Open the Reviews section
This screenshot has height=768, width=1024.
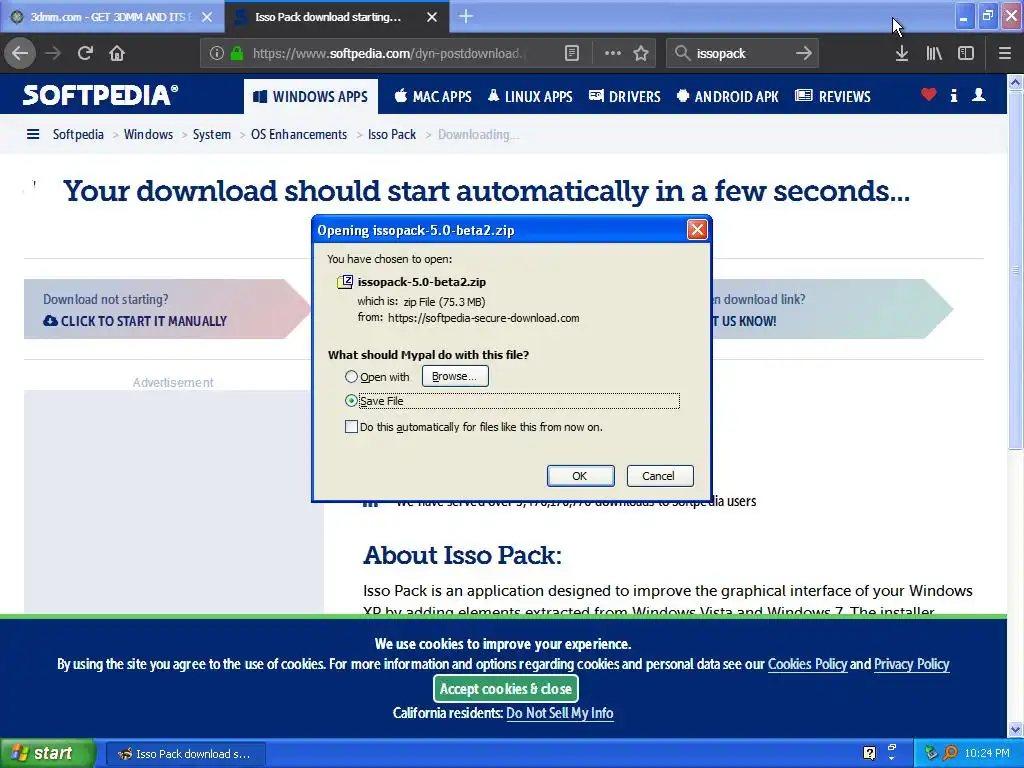point(833,97)
